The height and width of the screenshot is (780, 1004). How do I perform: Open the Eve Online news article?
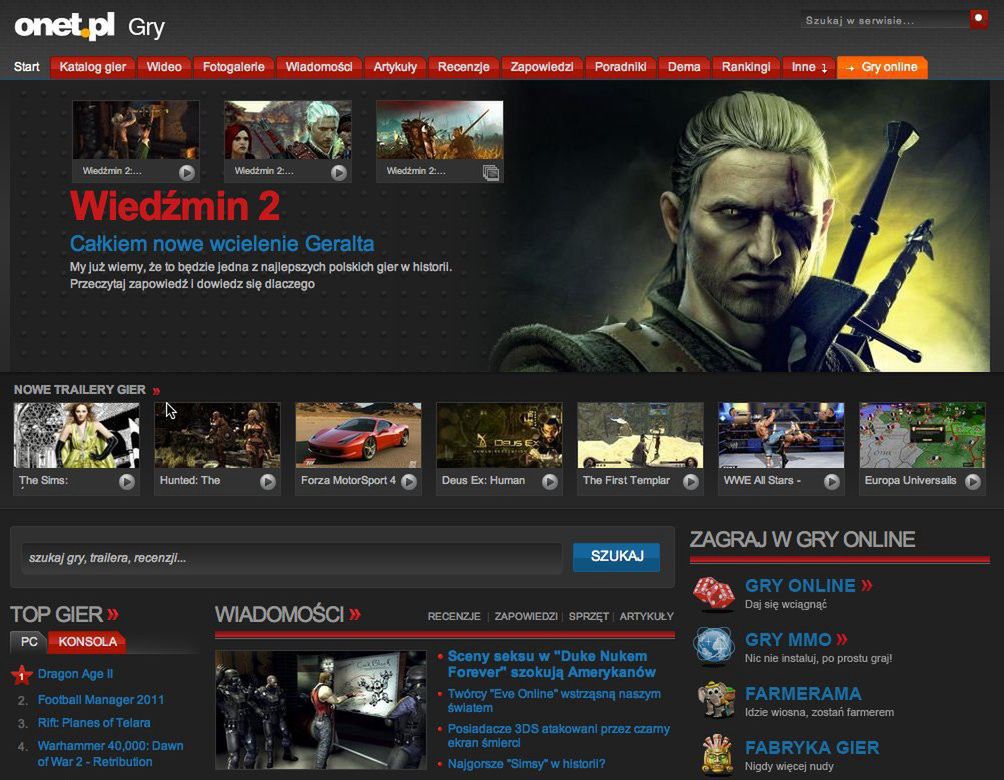click(x=554, y=701)
